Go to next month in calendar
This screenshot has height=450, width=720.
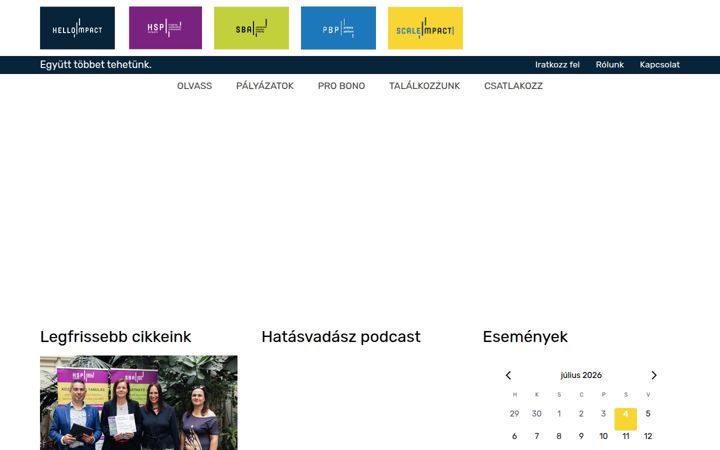[654, 375]
